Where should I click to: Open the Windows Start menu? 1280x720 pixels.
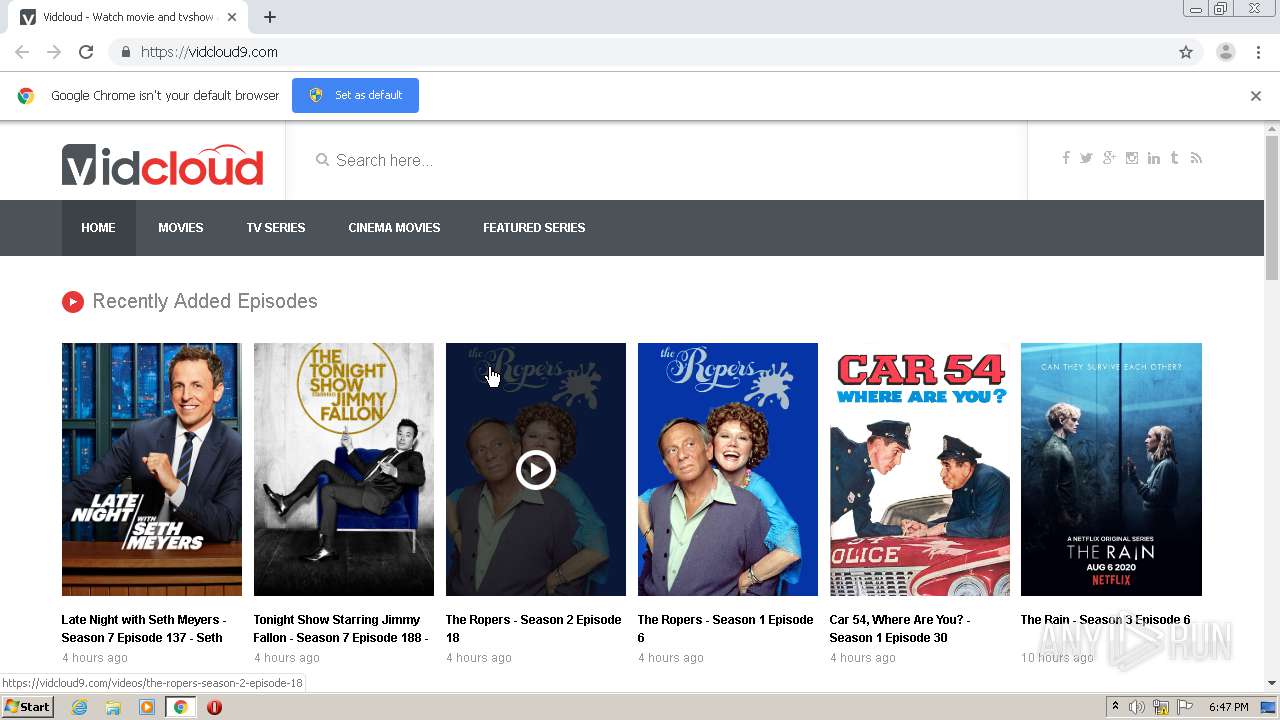(x=28, y=707)
